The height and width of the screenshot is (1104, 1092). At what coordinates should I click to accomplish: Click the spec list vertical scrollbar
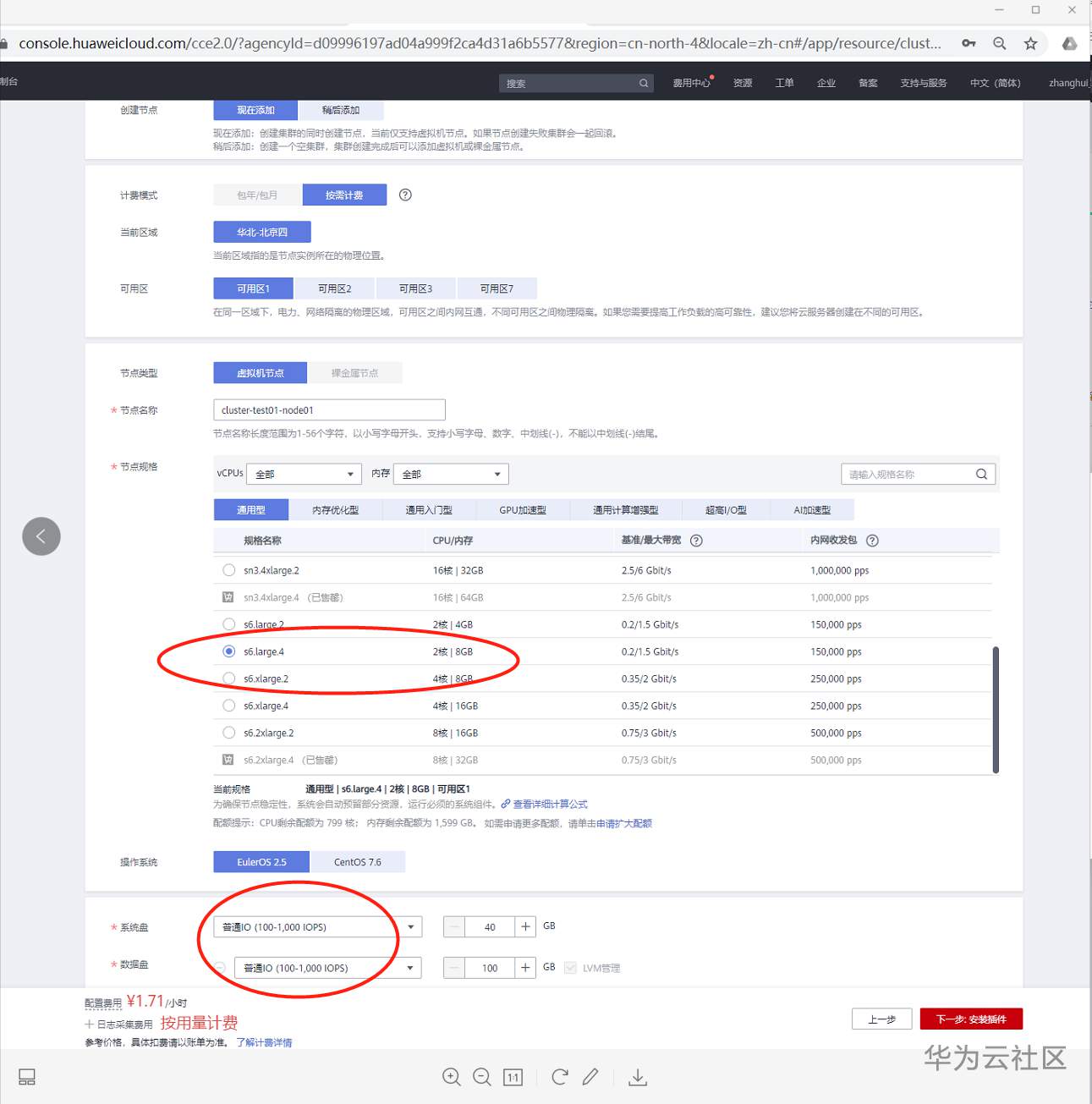coord(996,710)
